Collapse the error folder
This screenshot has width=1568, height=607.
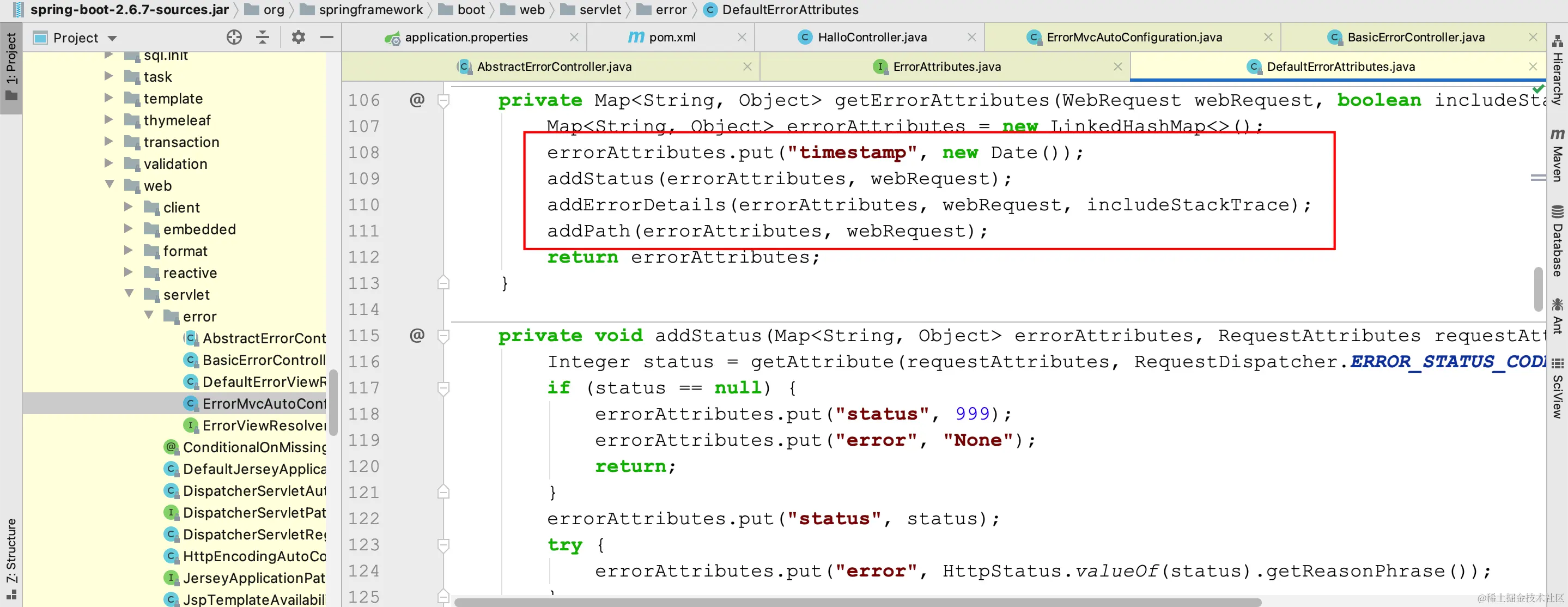pos(149,315)
